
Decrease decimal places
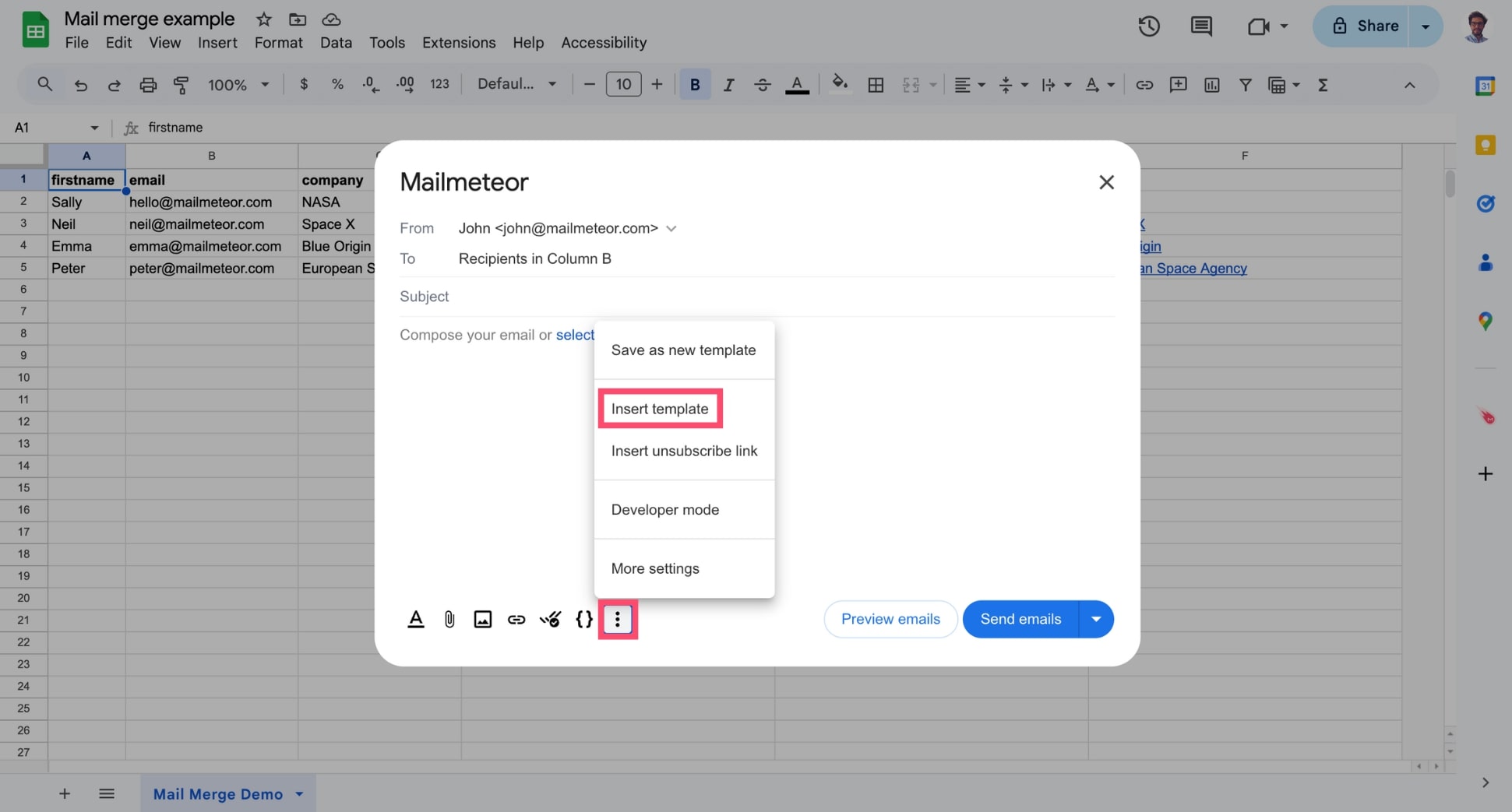(x=371, y=85)
